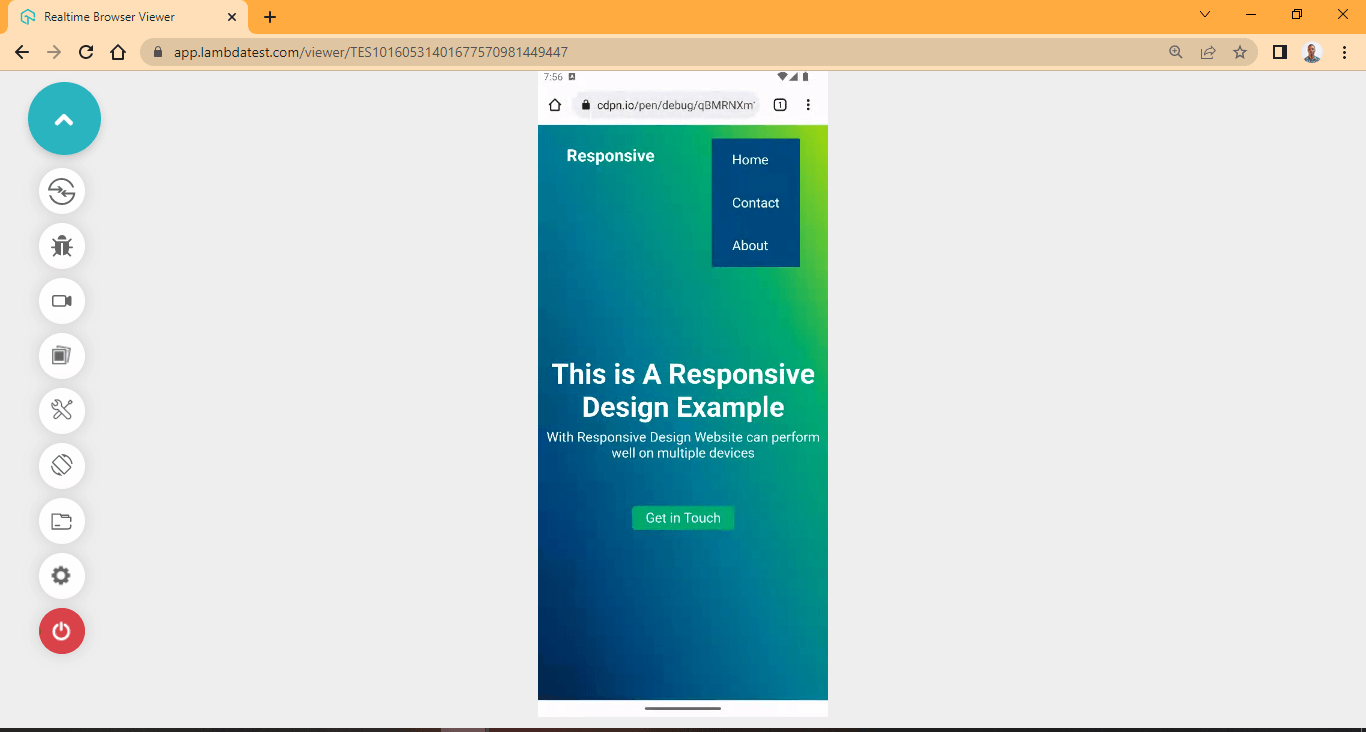Select Contact in the site navigation
Image resolution: width=1366 pixels, height=732 pixels.
click(x=755, y=202)
